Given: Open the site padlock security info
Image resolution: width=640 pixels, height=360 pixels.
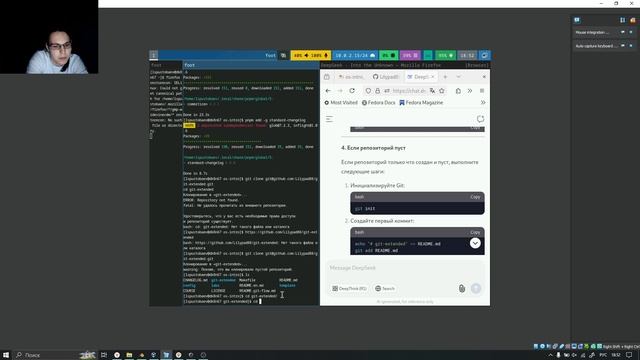Looking at the screenshot, I should (x=377, y=91).
